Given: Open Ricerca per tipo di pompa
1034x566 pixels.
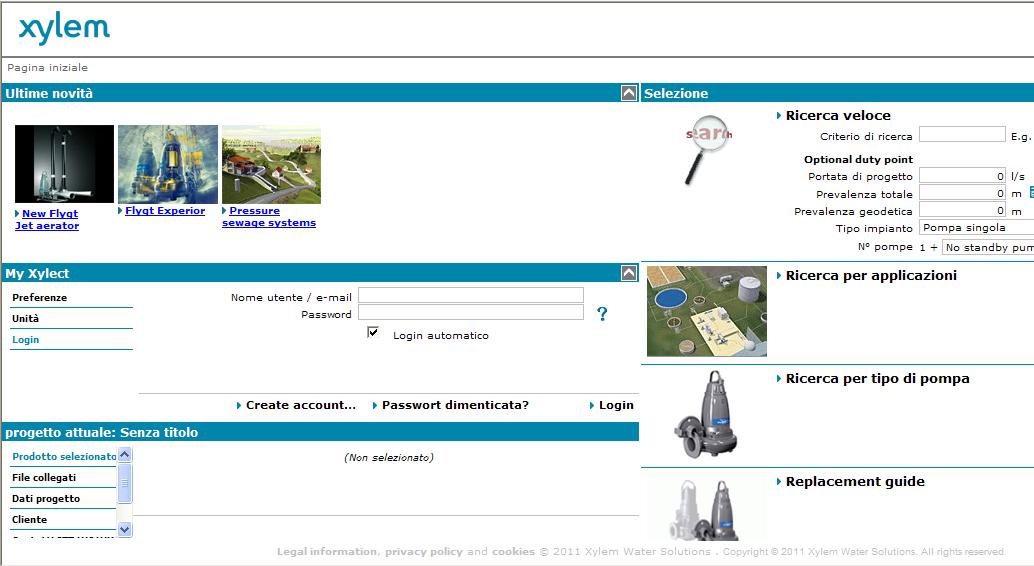Looking at the screenshot, I should click(877, 379).
